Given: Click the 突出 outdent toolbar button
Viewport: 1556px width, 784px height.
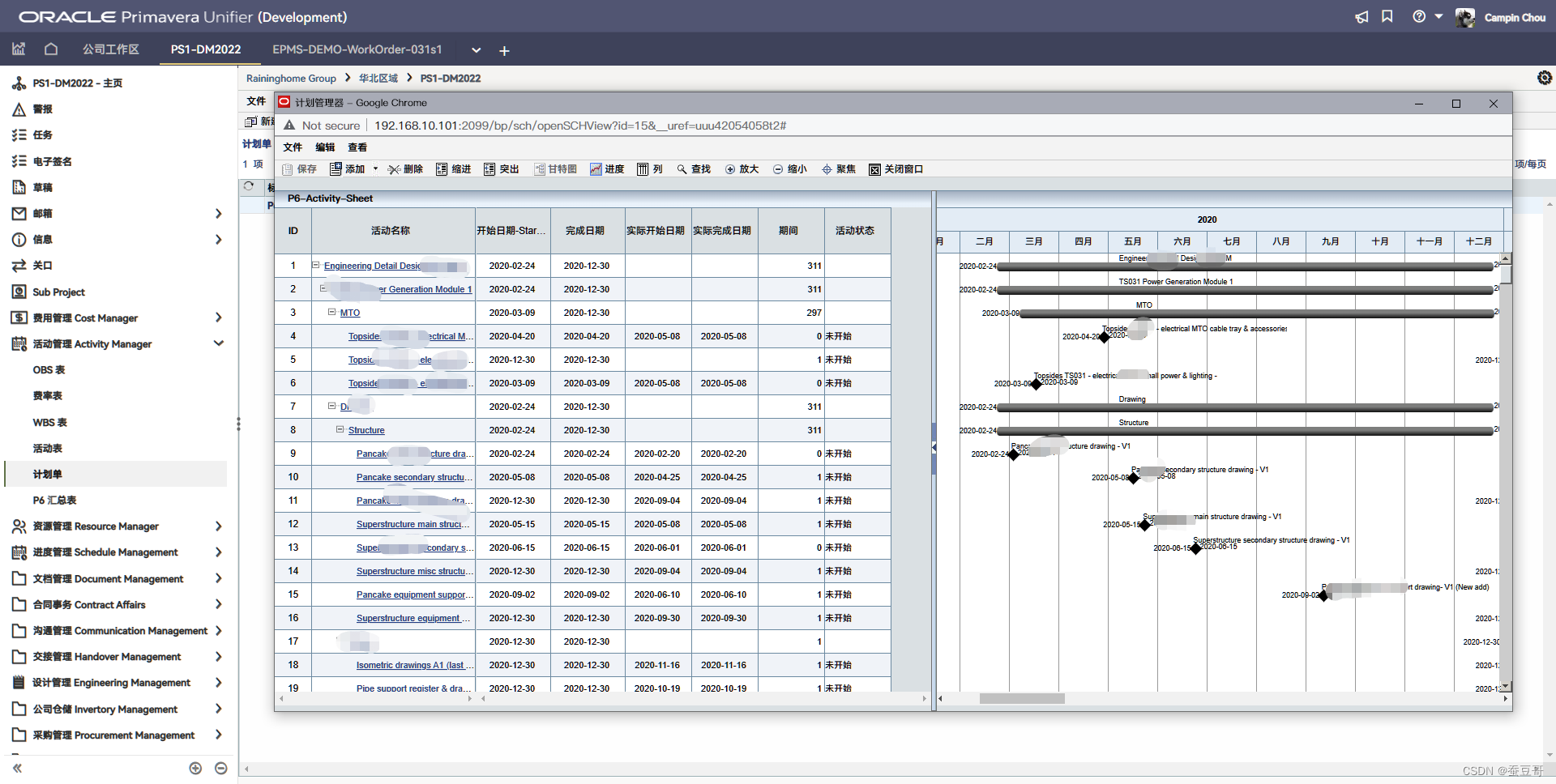Looking at the screenshot, I should tap(502, 169).
